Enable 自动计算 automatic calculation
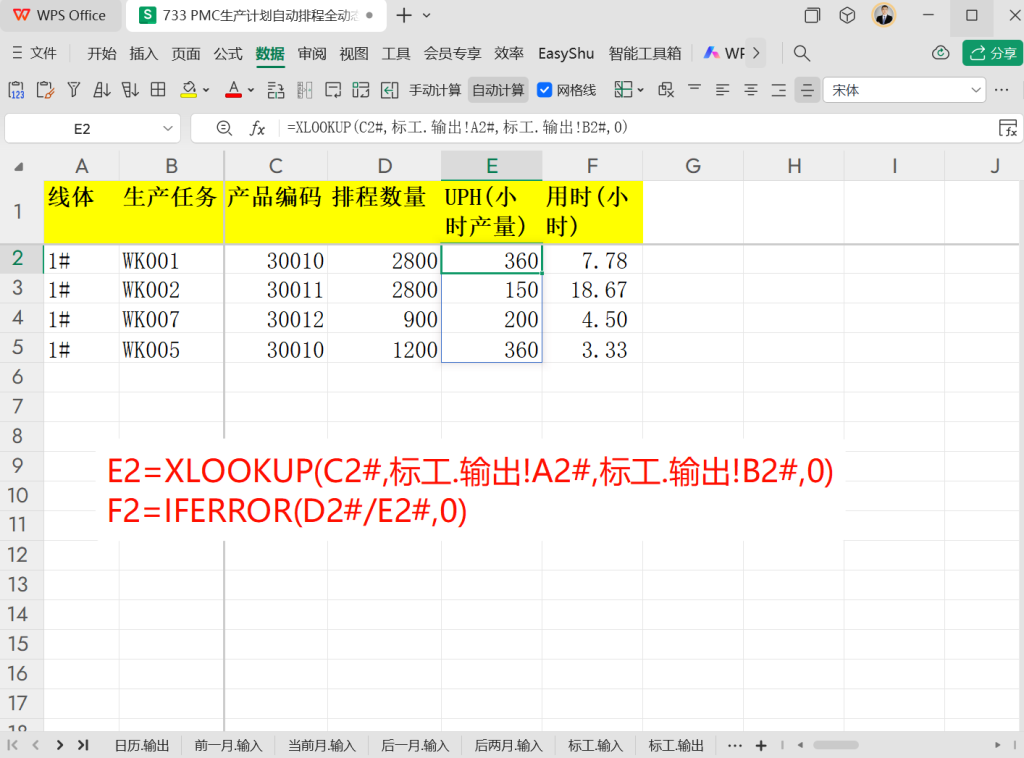Viewport: 1024px width, 758px height. coord(498,90)
